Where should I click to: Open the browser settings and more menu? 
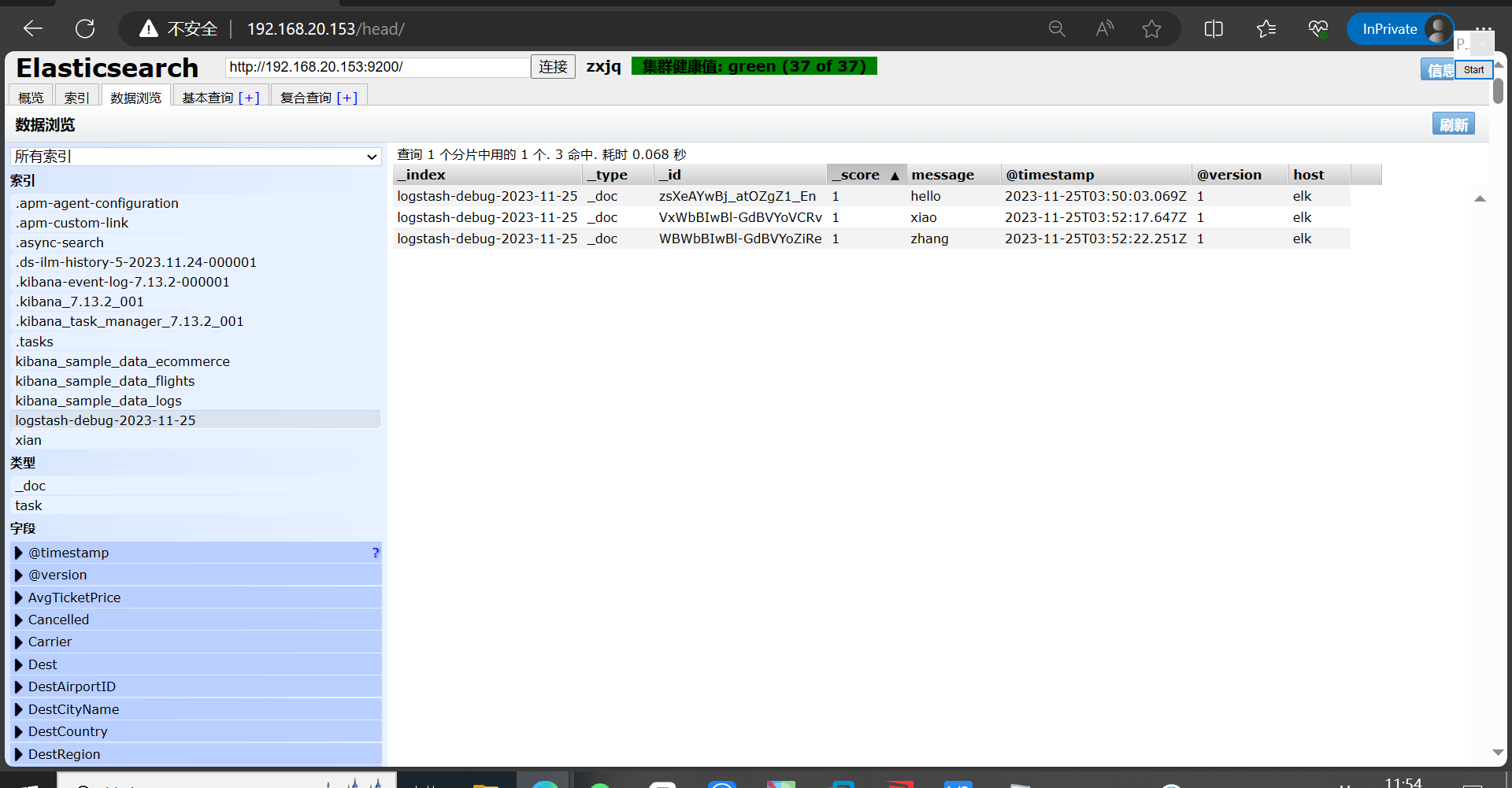click(1484, 29)
